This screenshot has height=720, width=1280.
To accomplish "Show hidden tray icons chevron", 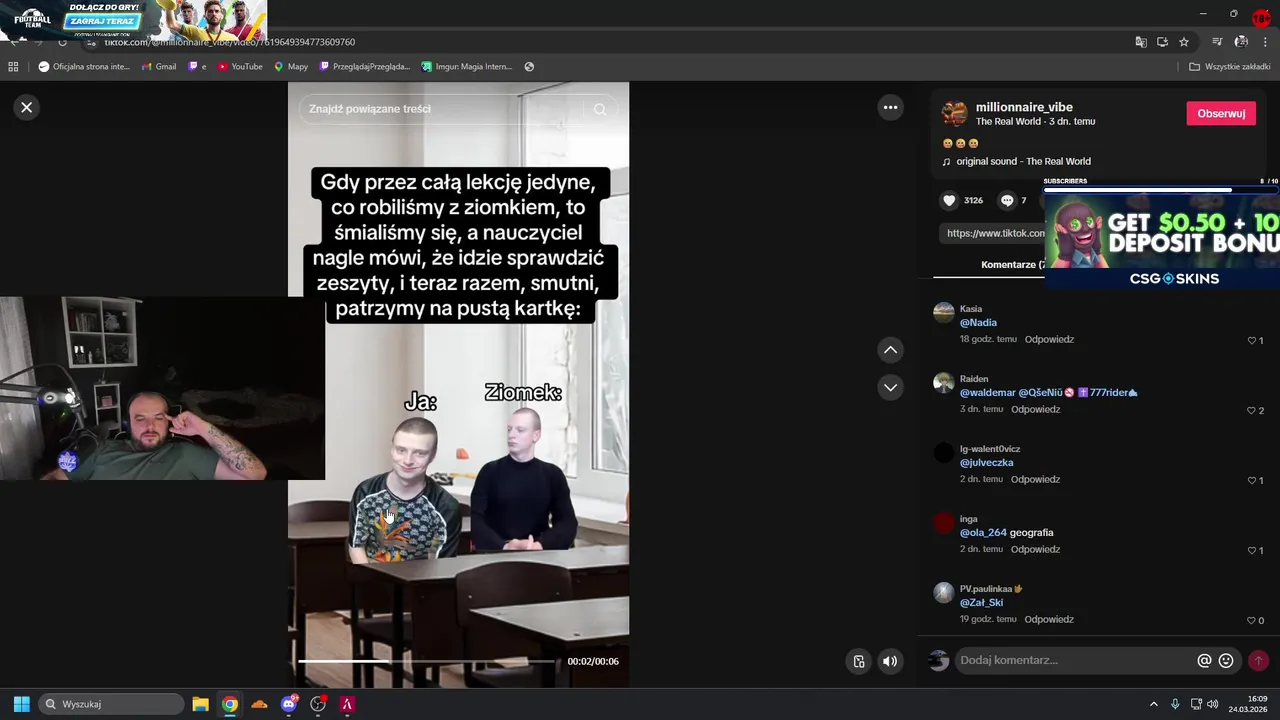I will (x=1153, y=704).
